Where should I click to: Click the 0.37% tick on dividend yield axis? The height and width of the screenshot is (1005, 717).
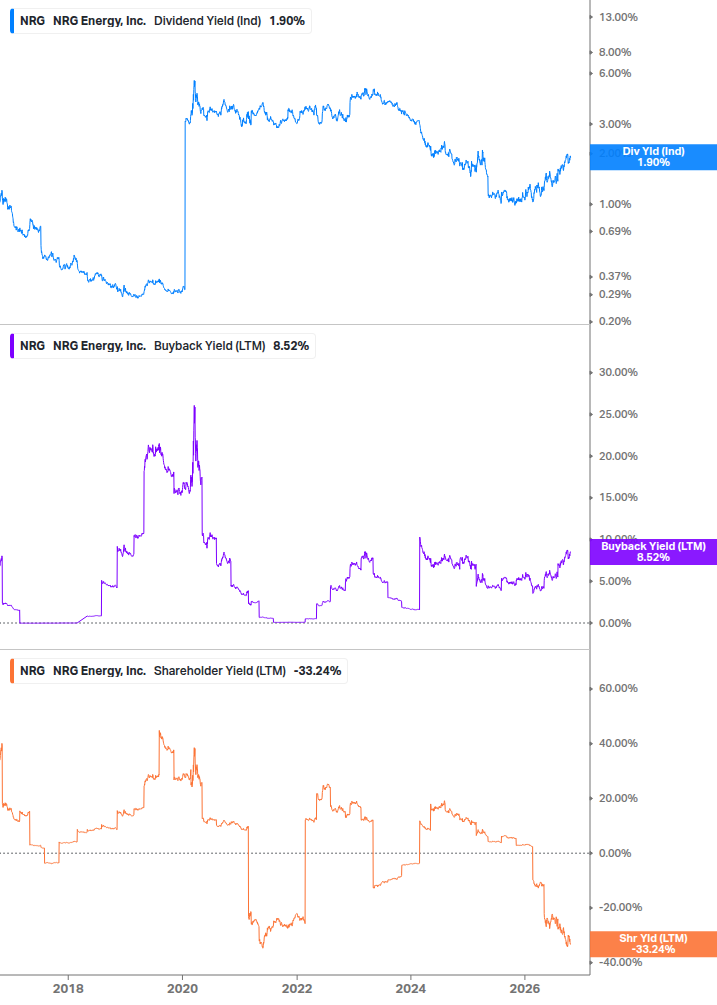pyautogui.click(x=615, y=276)
